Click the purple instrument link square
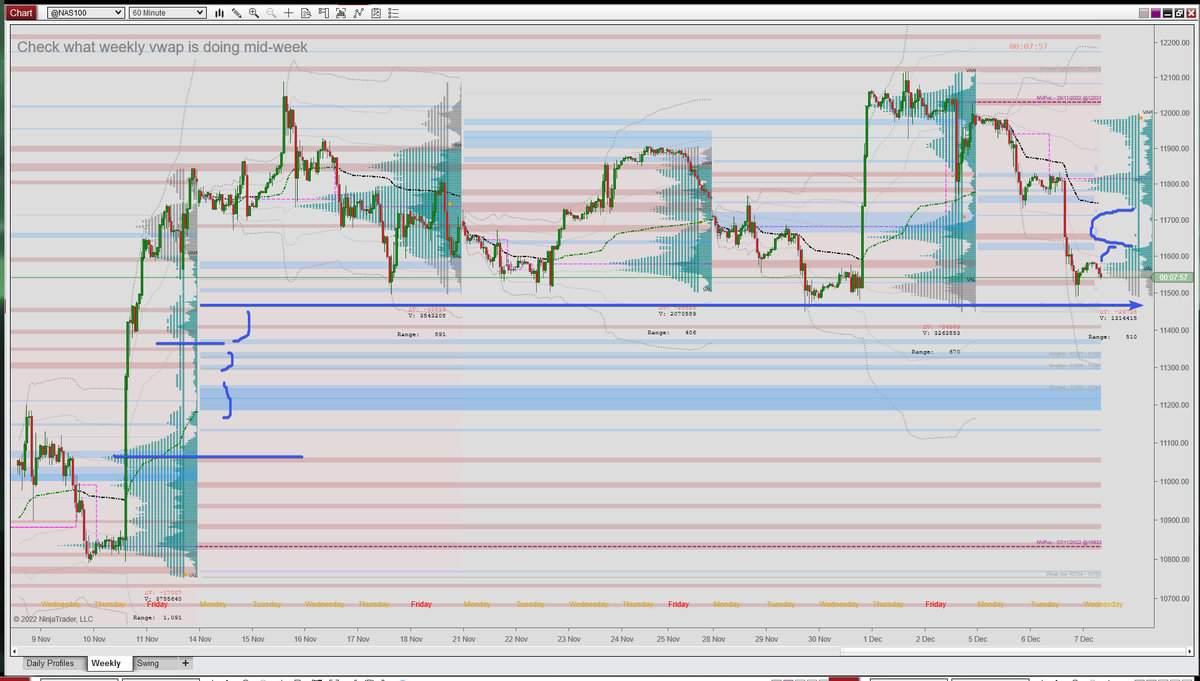 pos(1156,13)
